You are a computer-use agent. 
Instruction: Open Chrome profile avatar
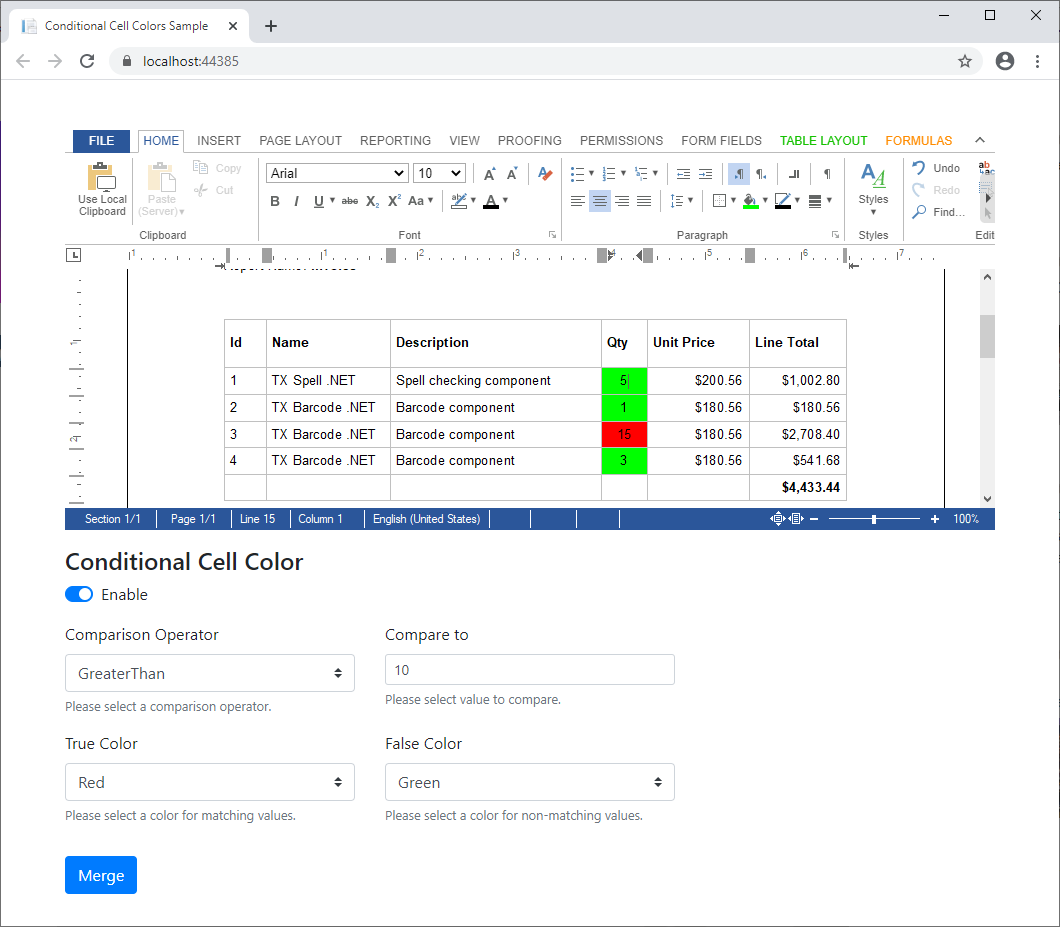pyautogui.click(x=1005, y=61)
